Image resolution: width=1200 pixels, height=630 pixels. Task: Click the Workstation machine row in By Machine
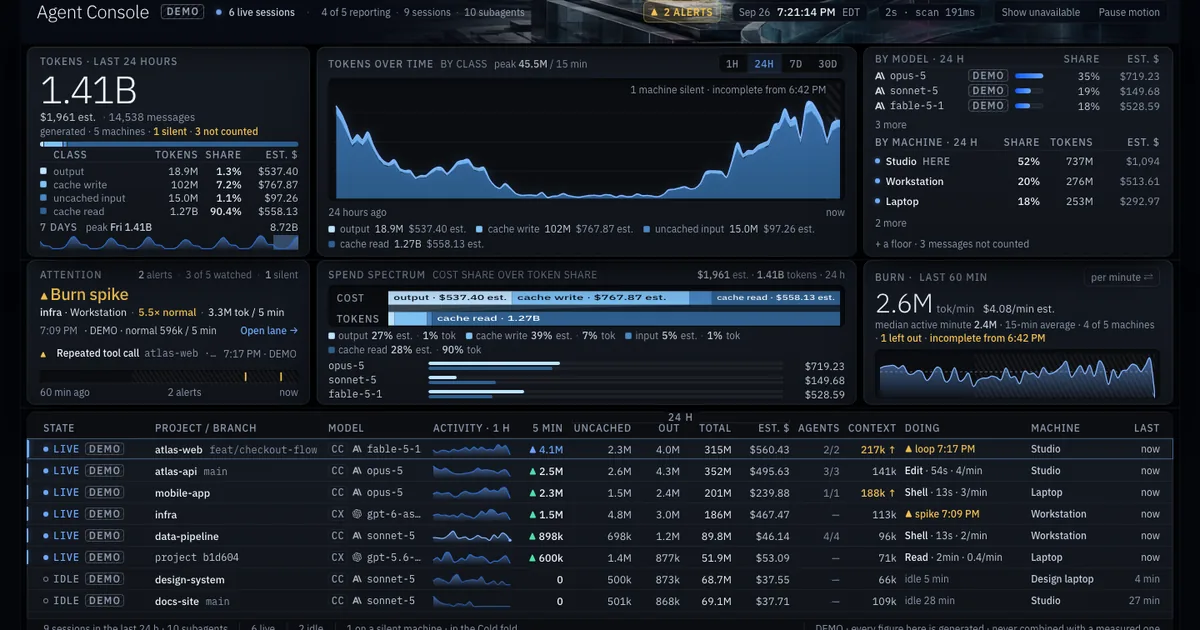coord(1017,182)
